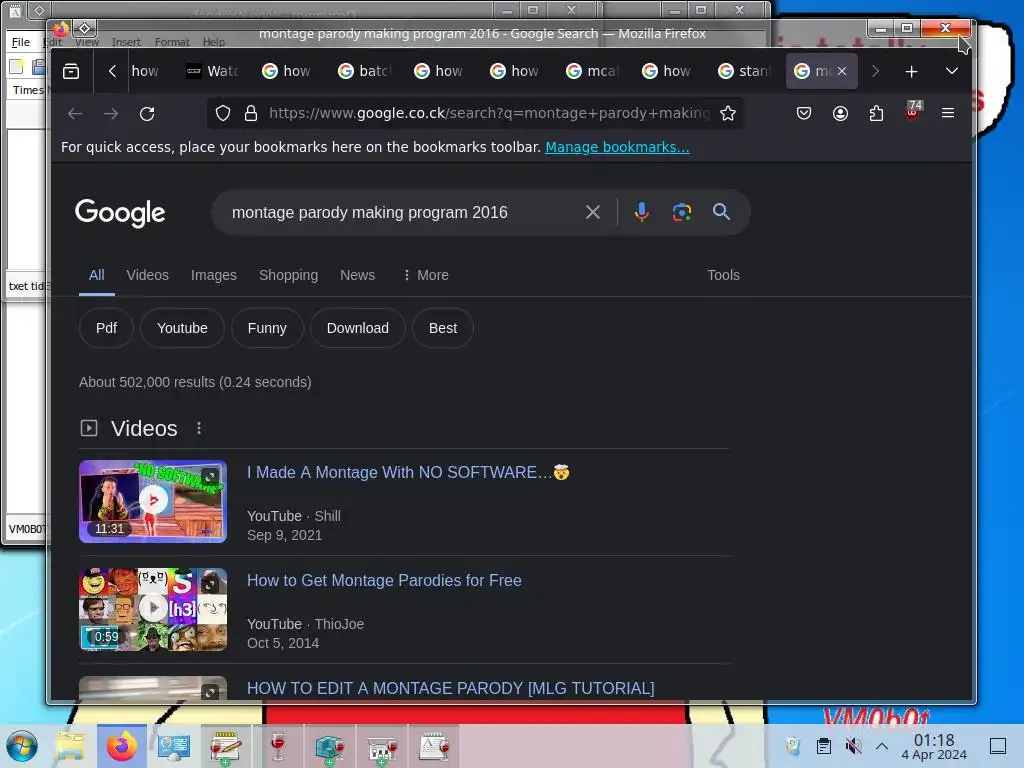The height and width of the screenshot is (768, 1024).
Task: Switch to Videos results tab
Action: (x=148, y=276)
